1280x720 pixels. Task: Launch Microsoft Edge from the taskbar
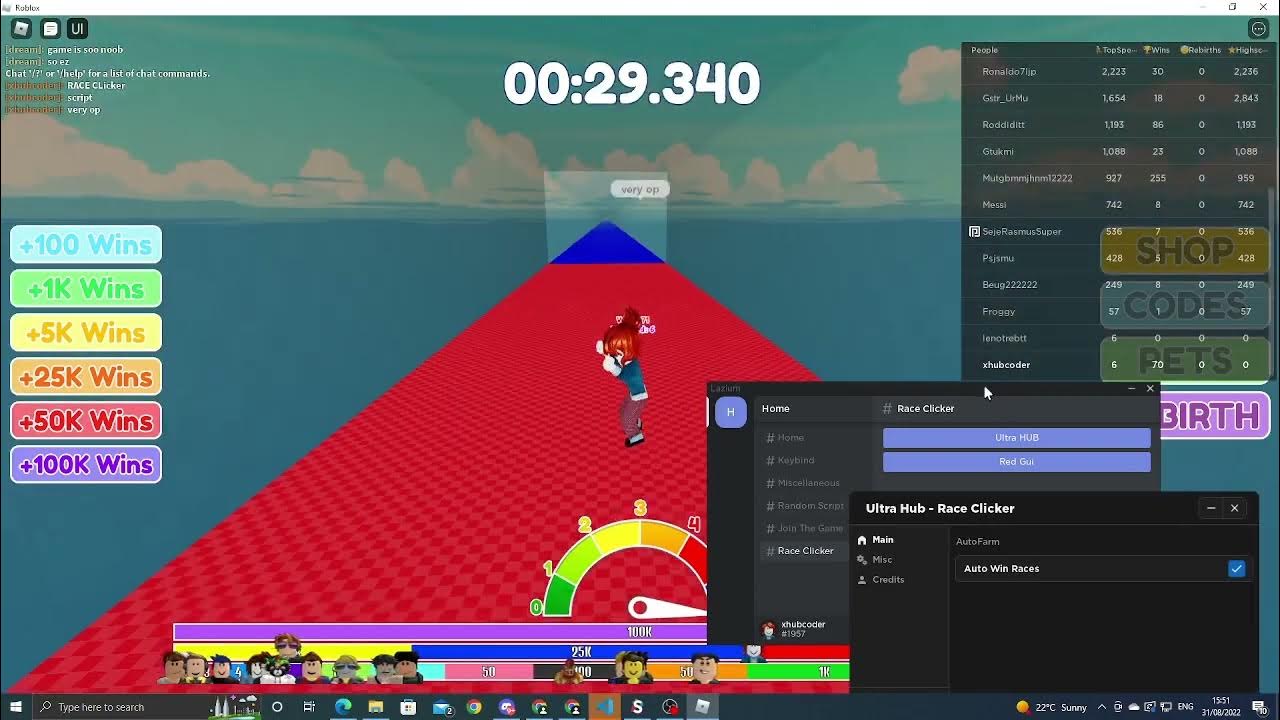tap(343, 707)
